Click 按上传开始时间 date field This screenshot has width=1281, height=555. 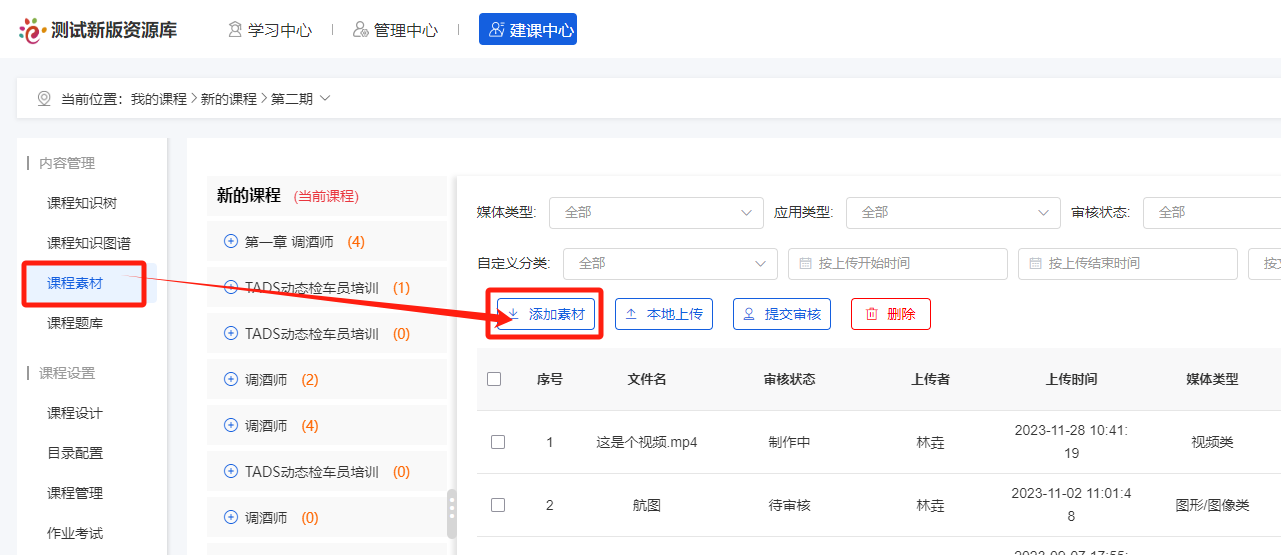coord(897,263)
